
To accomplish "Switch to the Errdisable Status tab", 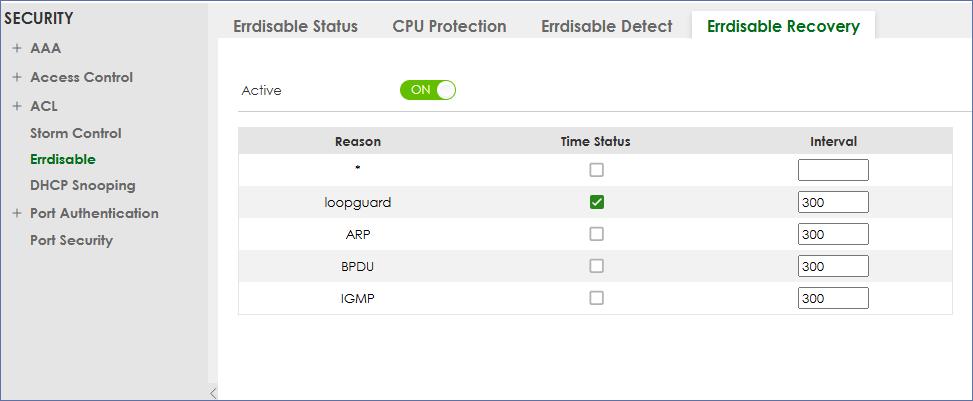I will (x=295, y=27).
